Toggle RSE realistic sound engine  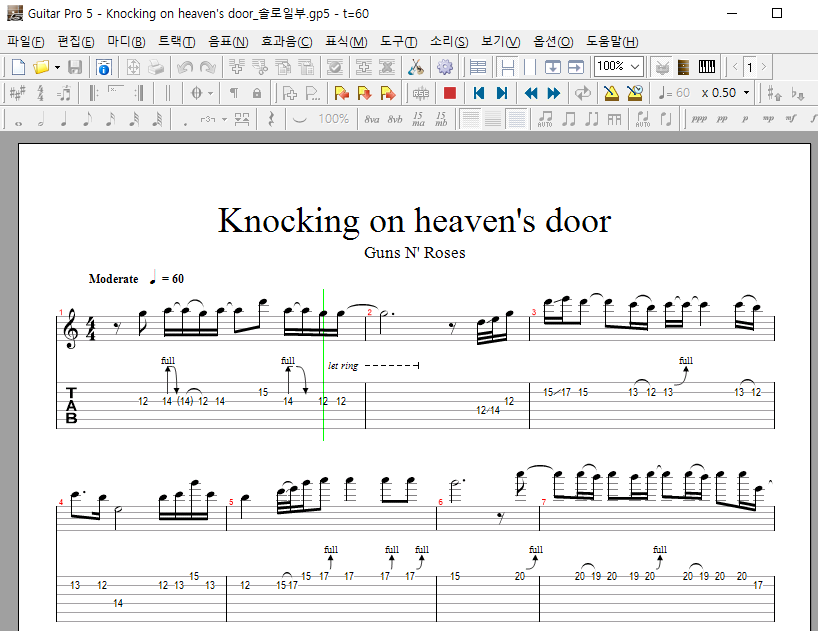[x=420, y=93]
